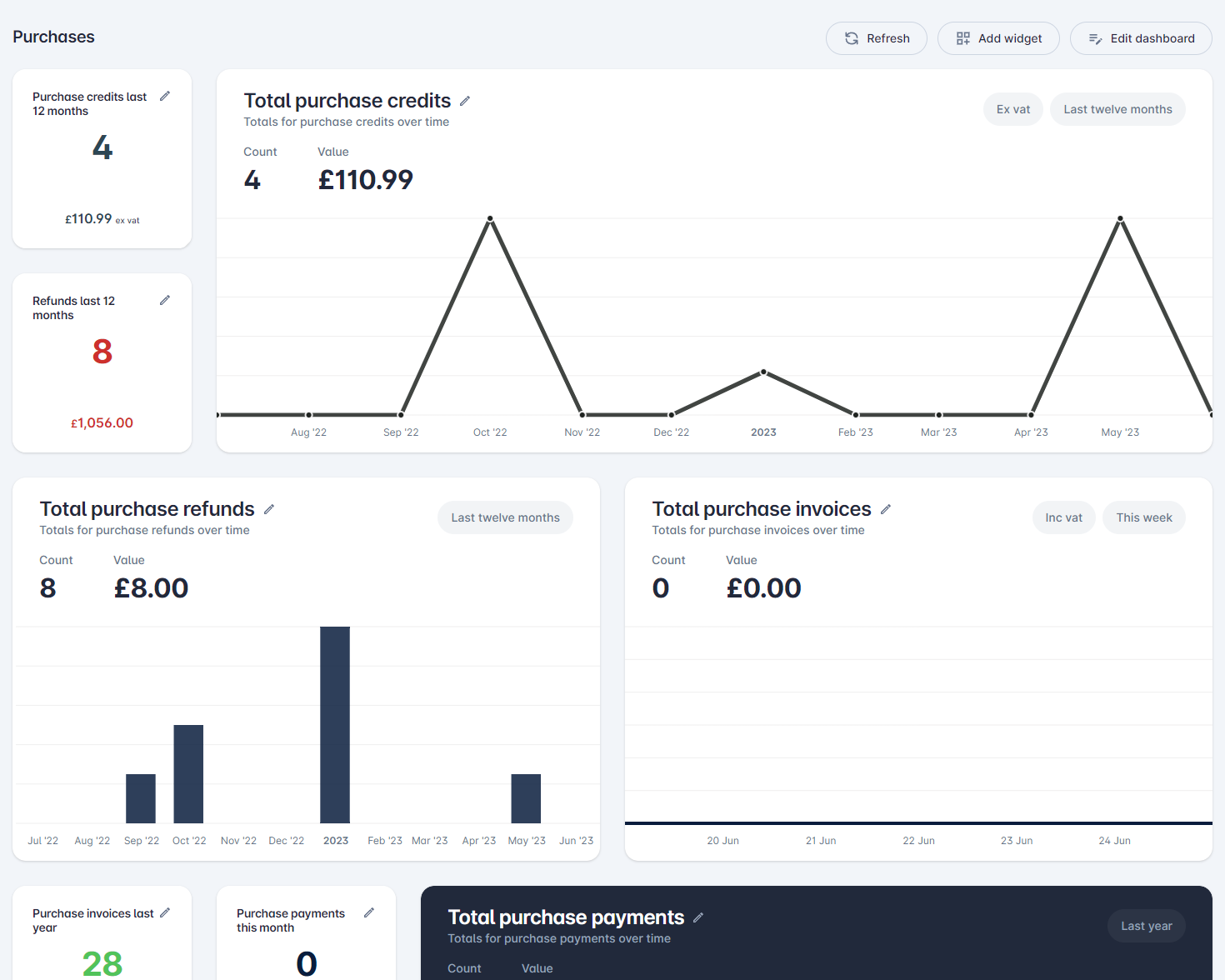Click the pencil on Purchase payments this month
Viewport: 1225px width, 980px height.
click(x=369, y=912)
